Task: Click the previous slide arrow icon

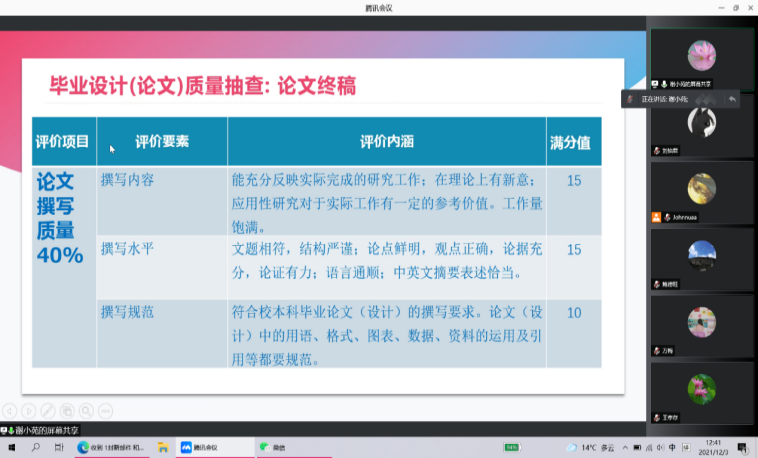Action: click(x=9, y=410)
